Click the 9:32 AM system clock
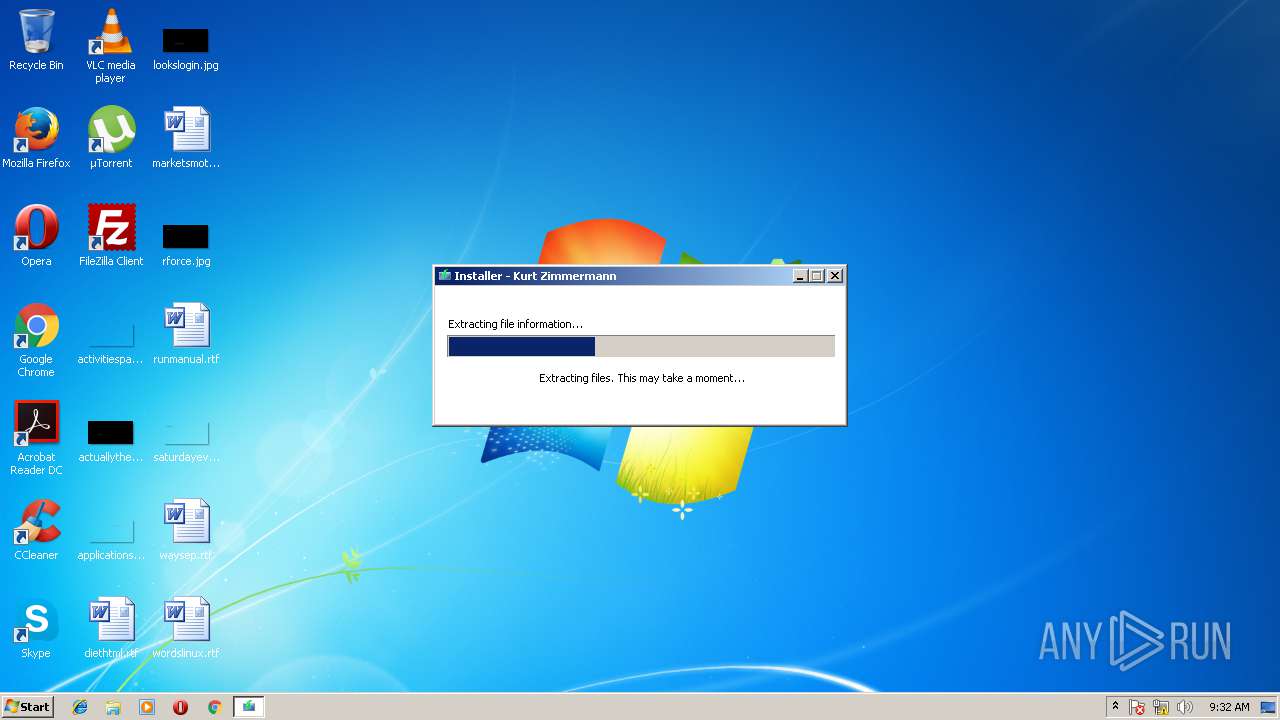Viewport: 1280px width, 720px height. point(1229,707)
